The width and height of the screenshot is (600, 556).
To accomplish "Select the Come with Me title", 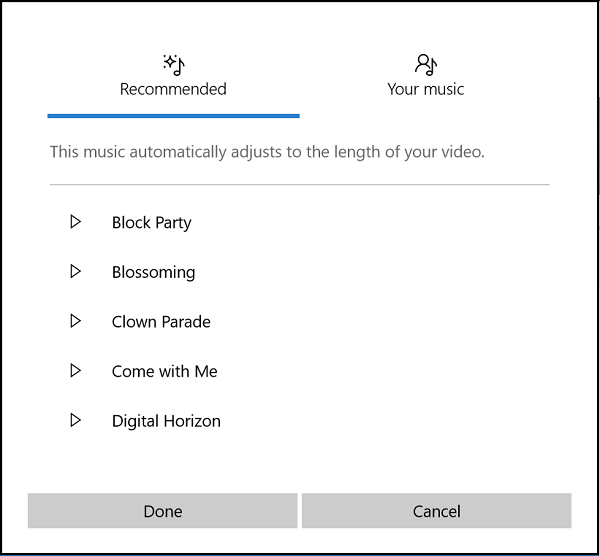I will (x=164, y=371).
